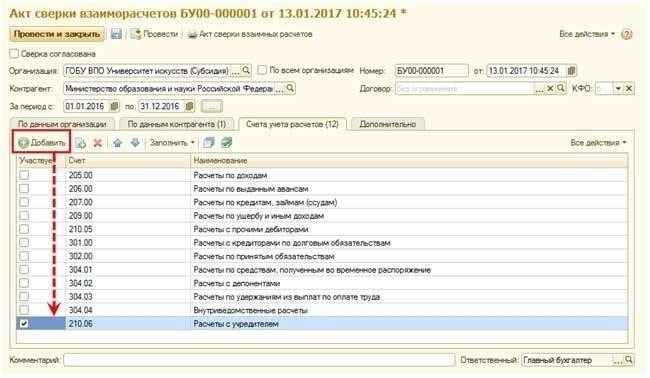The image size is (650, 378).
Task: Click the uncheck-all green icon
Action: click(x=226, y=143)
